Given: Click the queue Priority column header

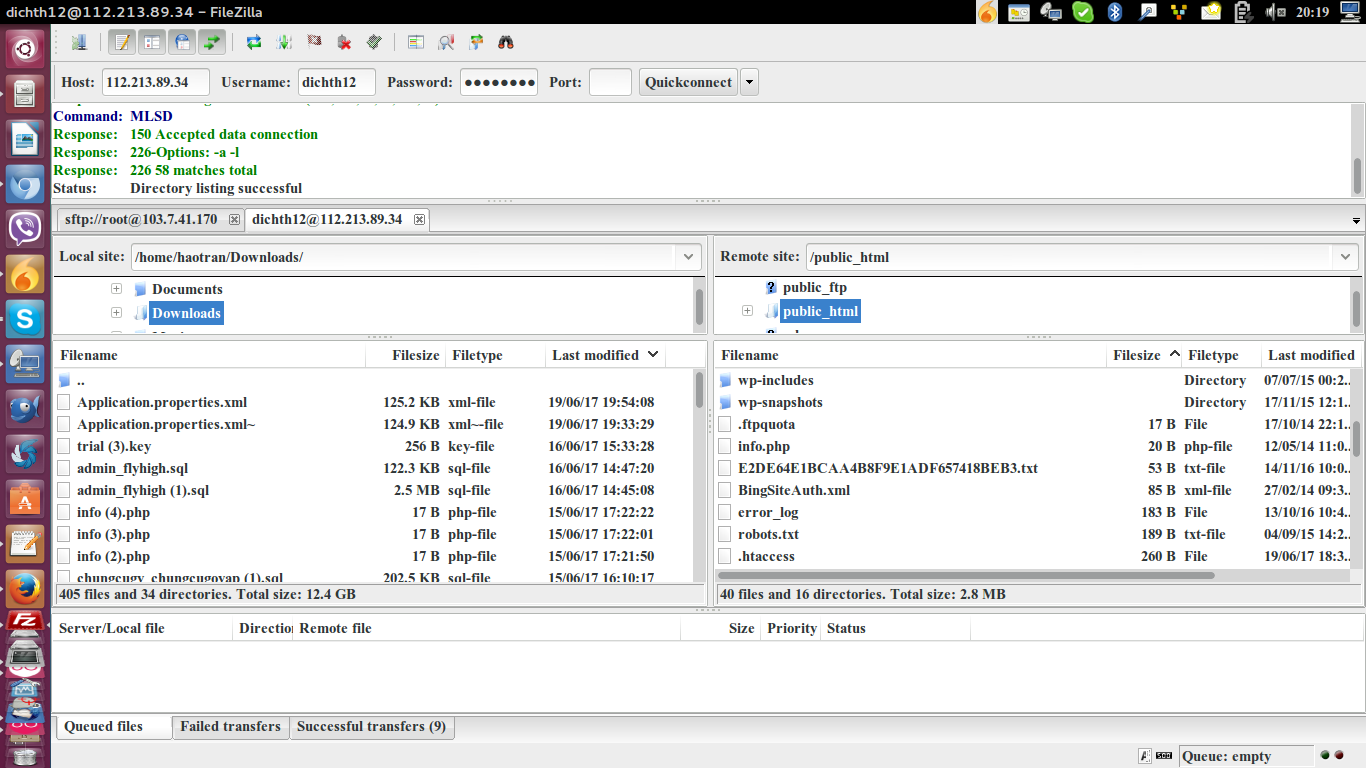Looking at the screenshot, I should click(x=791, y=628).
